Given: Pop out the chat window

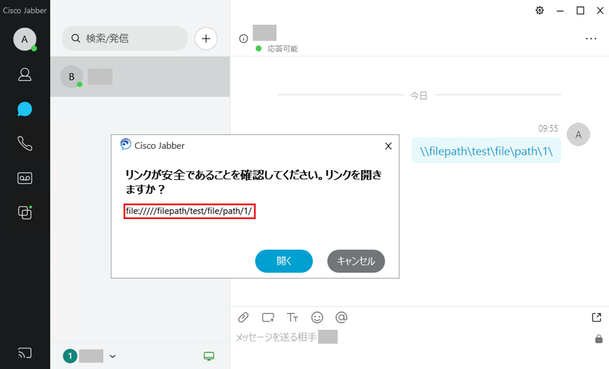Looking at the screenshot, I should tap(597, 317).
